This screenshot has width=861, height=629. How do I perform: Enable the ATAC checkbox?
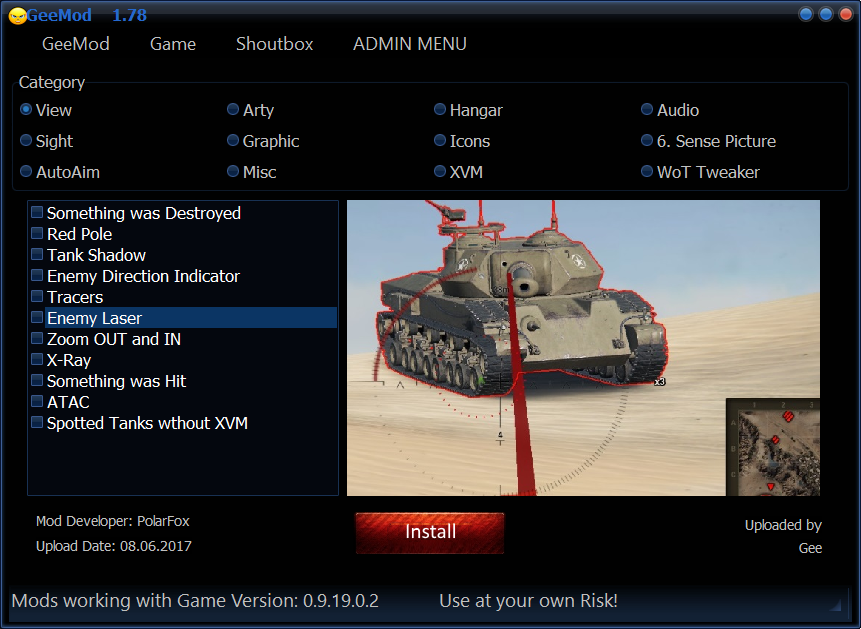coord(37,401)
